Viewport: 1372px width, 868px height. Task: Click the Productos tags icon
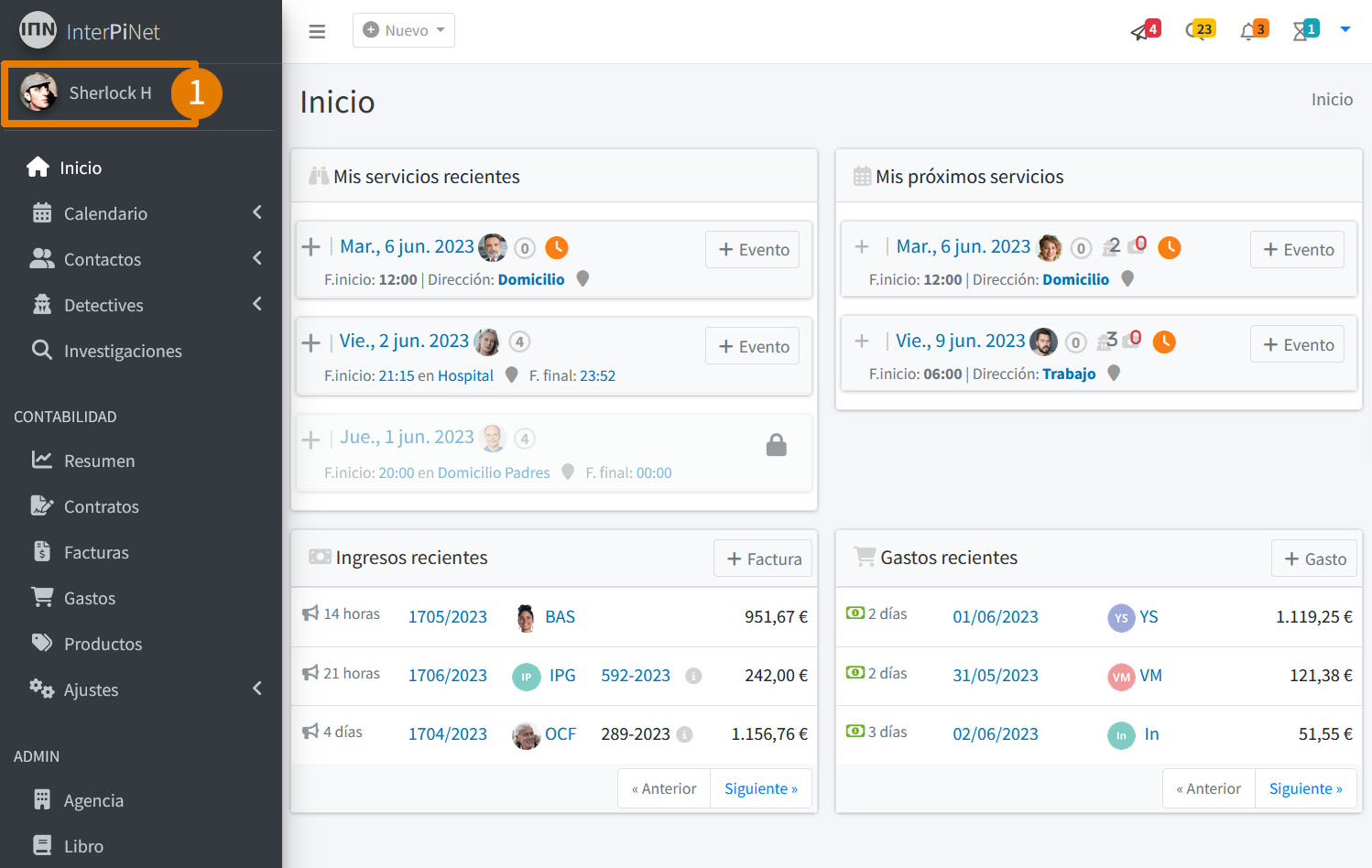coord(42,643)
